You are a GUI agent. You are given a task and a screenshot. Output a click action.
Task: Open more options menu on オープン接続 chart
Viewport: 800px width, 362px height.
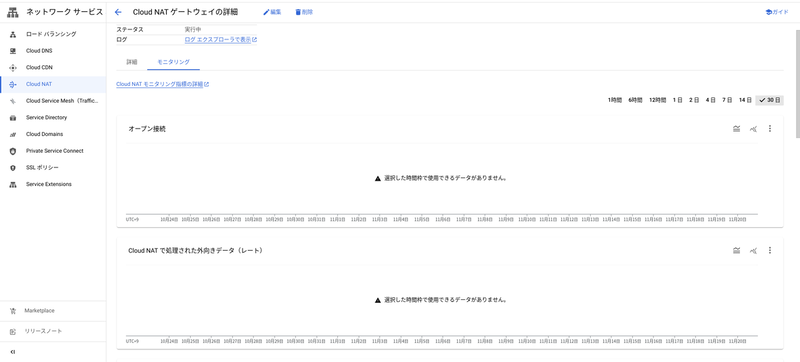click(770, 129)
